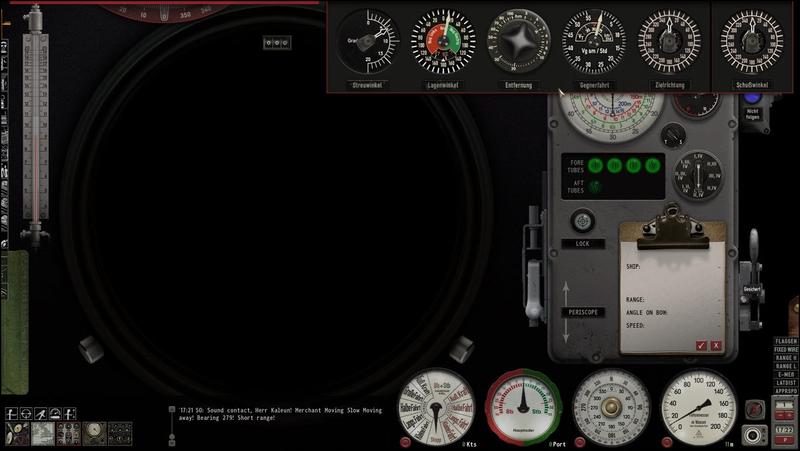
Task: Select the third order icon in the row
Action: click(x=41, y=413)
